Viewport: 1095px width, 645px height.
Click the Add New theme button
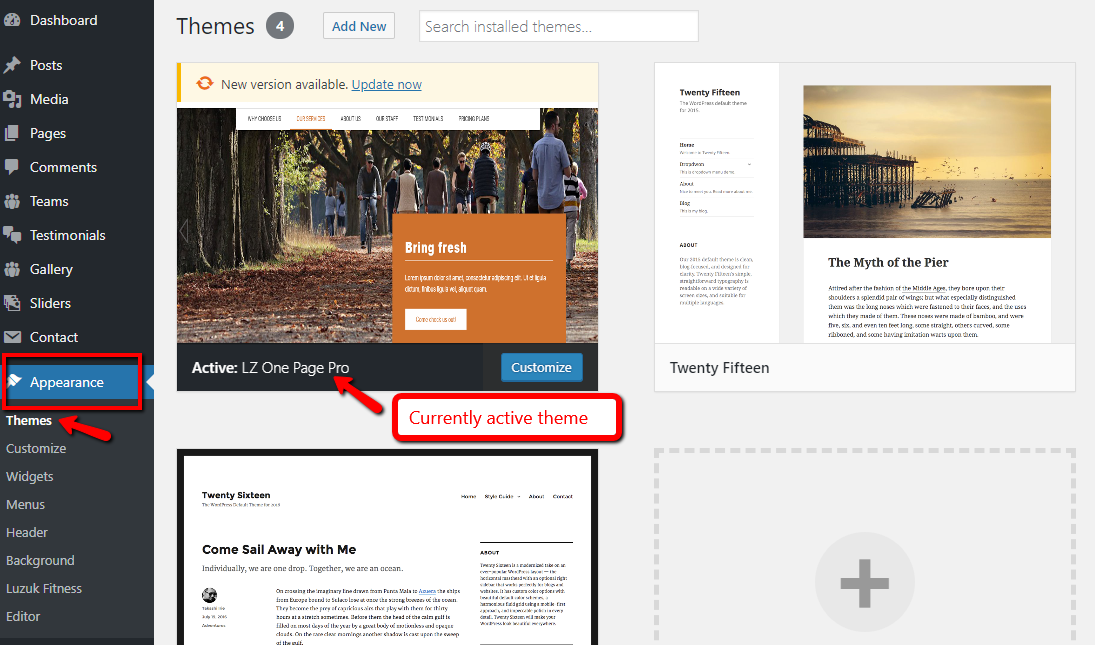(359, 26)
